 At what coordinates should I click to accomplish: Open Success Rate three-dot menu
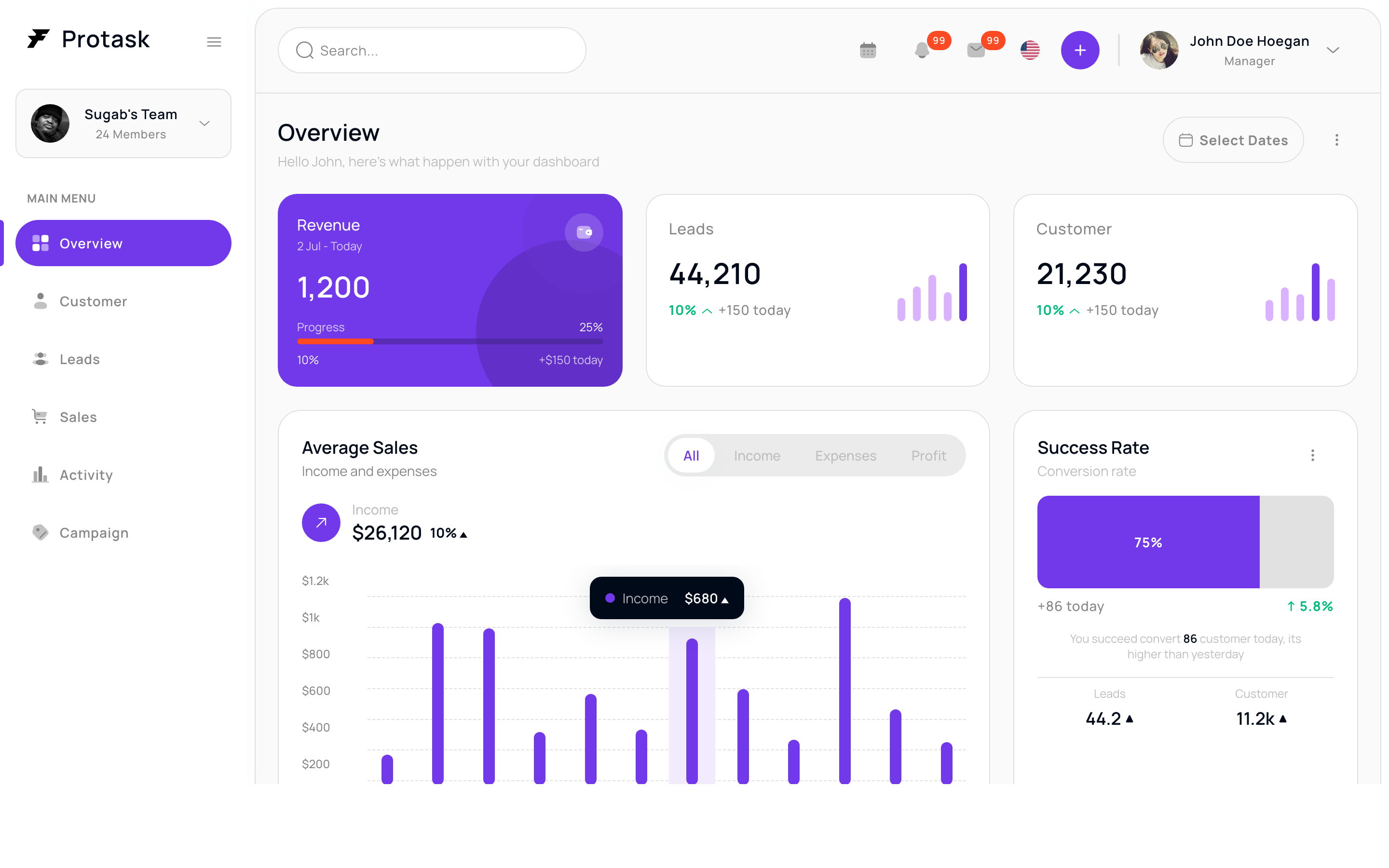(x=1312, y=455)
